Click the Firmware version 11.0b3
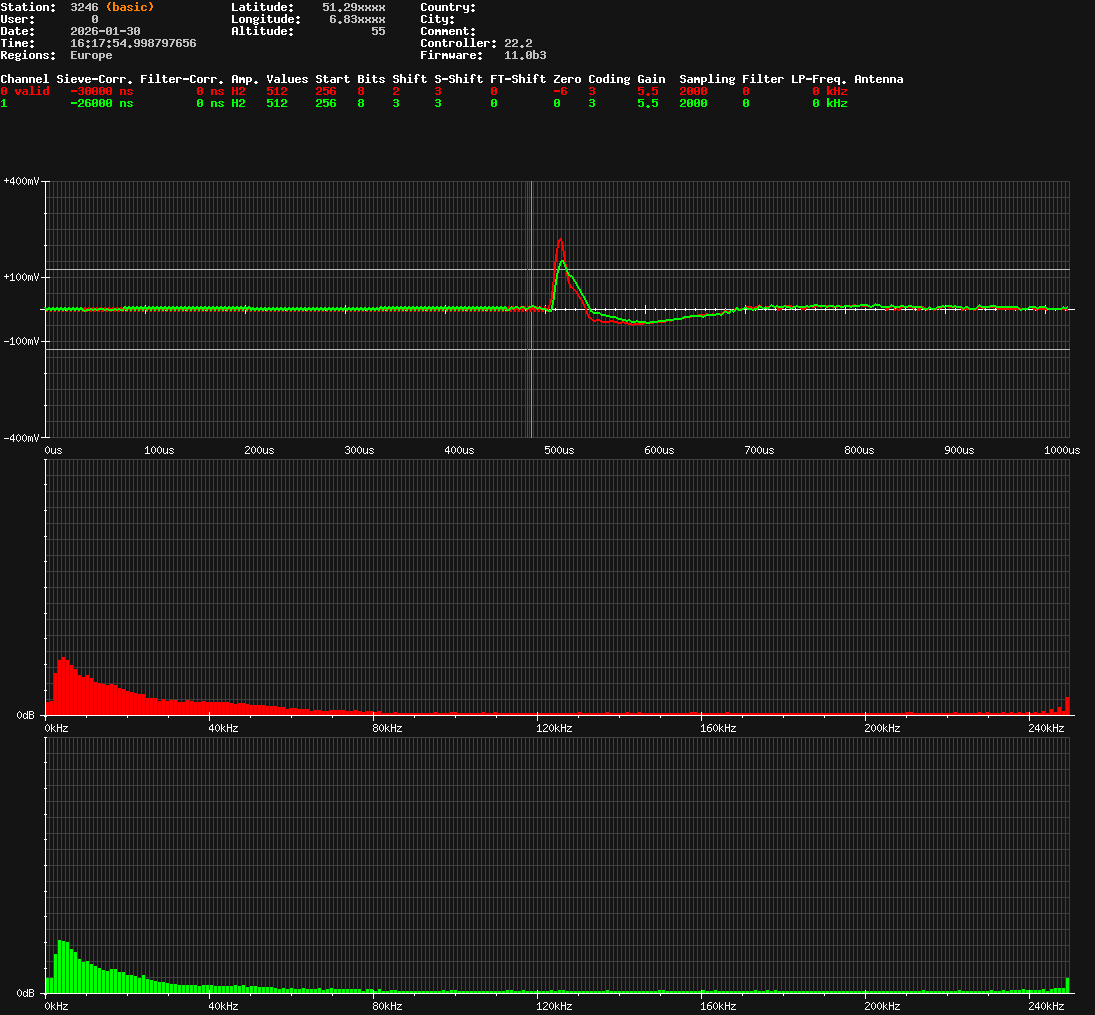Viewport: 1095px width, 1015px height. coord(525,55)
